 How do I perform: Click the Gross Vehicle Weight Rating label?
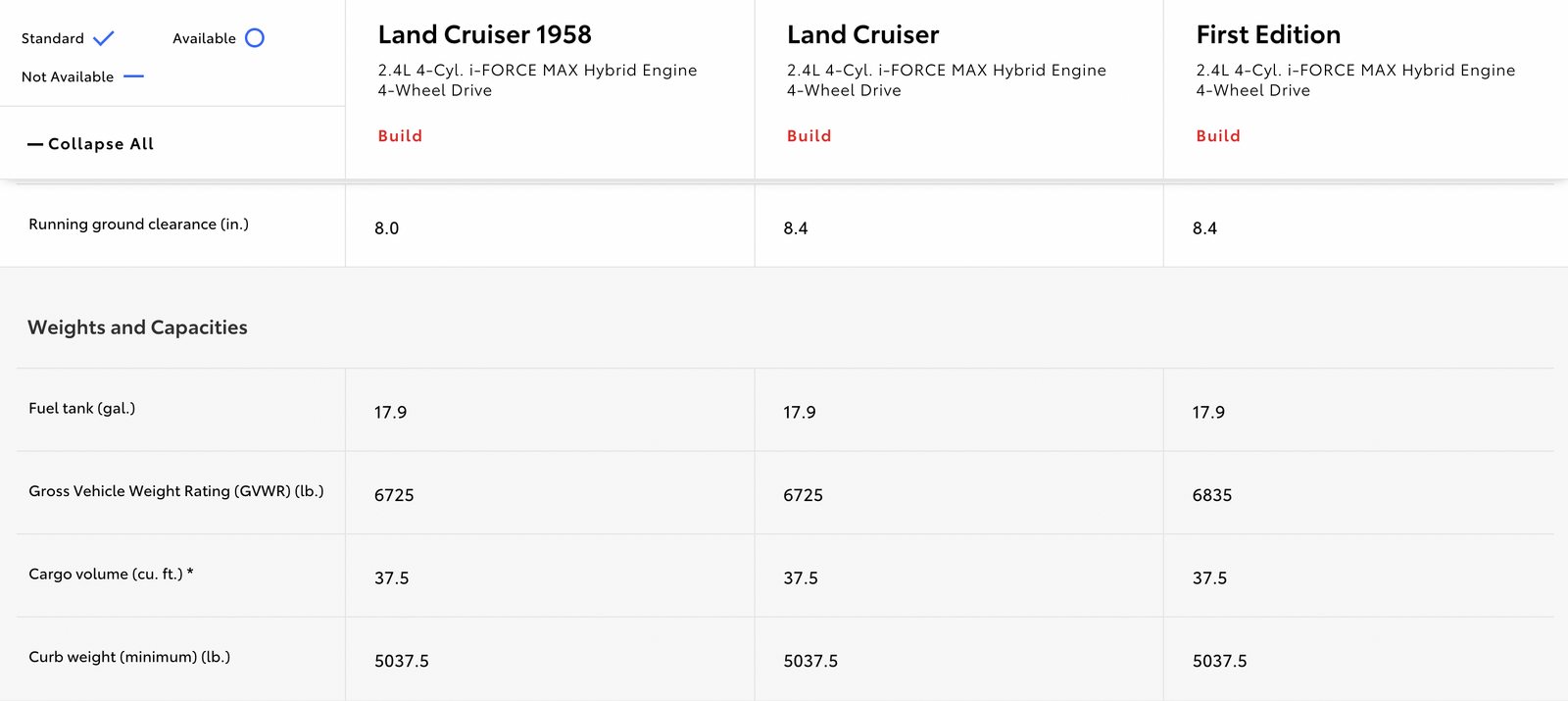[x=175, y=491]
